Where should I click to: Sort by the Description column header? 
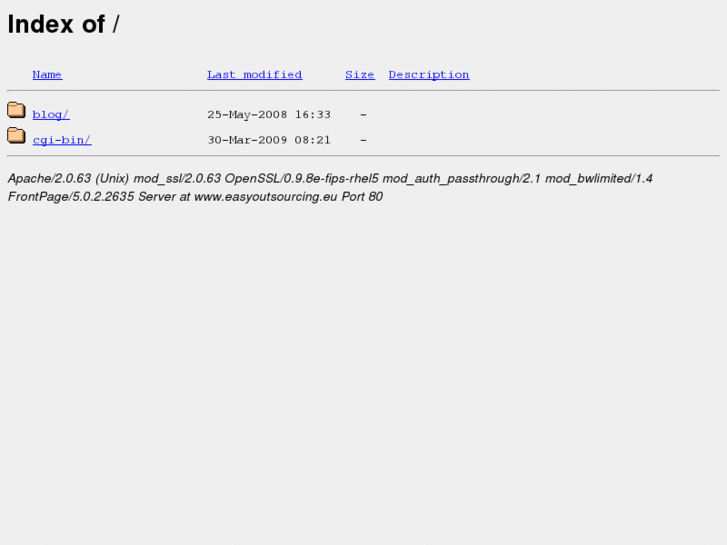(429, 75)
